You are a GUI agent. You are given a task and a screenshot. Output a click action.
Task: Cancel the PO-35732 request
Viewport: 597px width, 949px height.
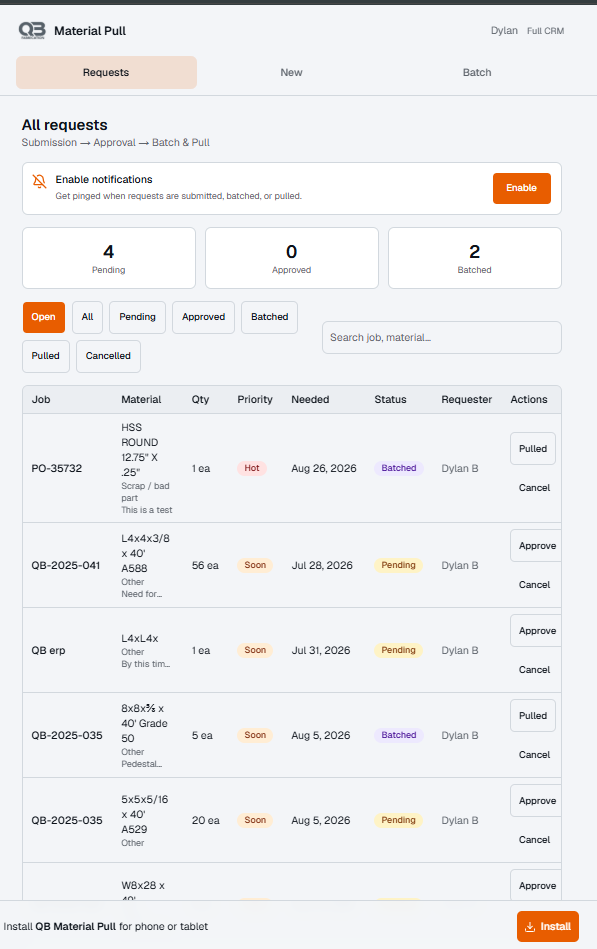point(534,488)
